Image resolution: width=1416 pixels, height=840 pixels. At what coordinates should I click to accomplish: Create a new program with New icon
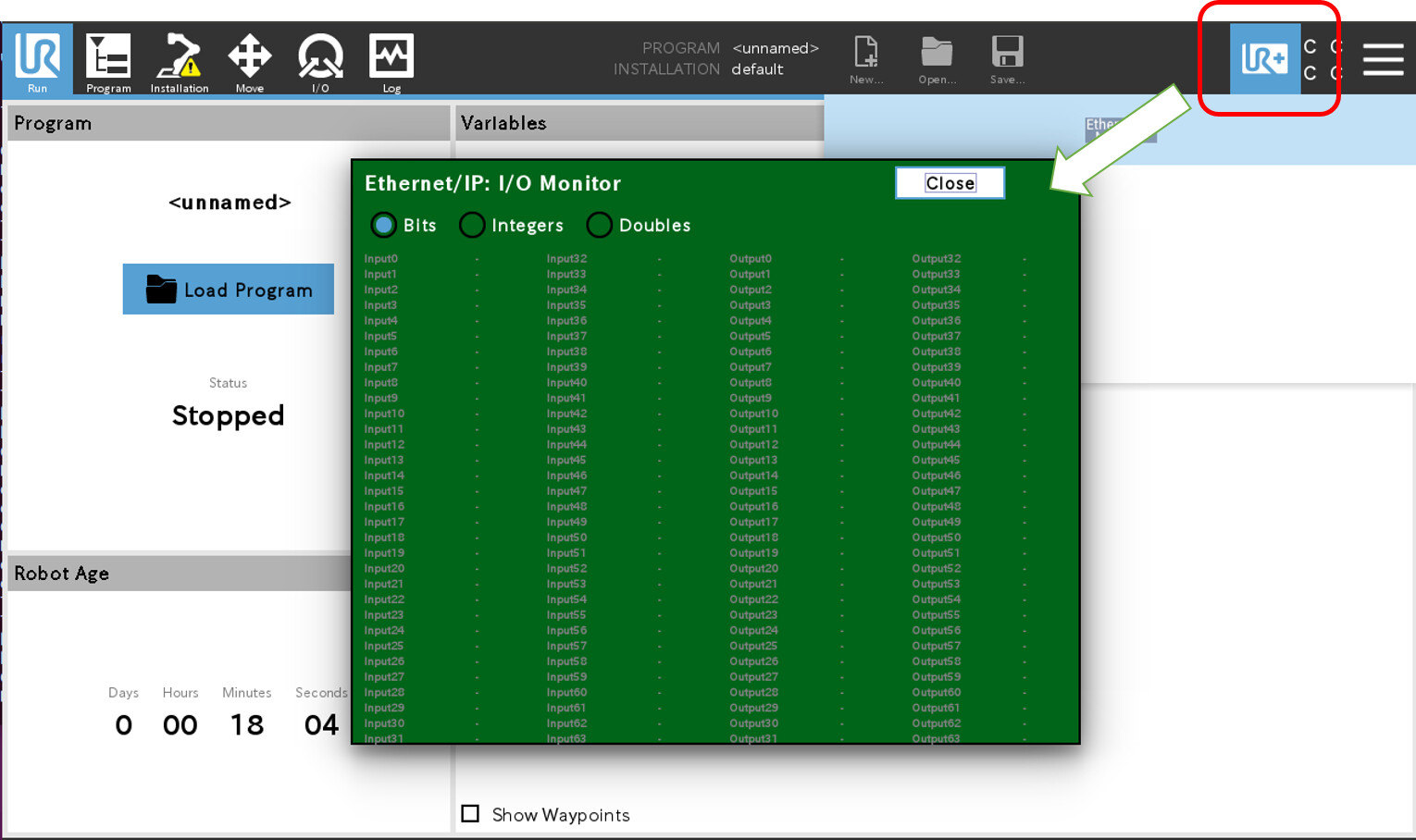click(x=866, y=60)
